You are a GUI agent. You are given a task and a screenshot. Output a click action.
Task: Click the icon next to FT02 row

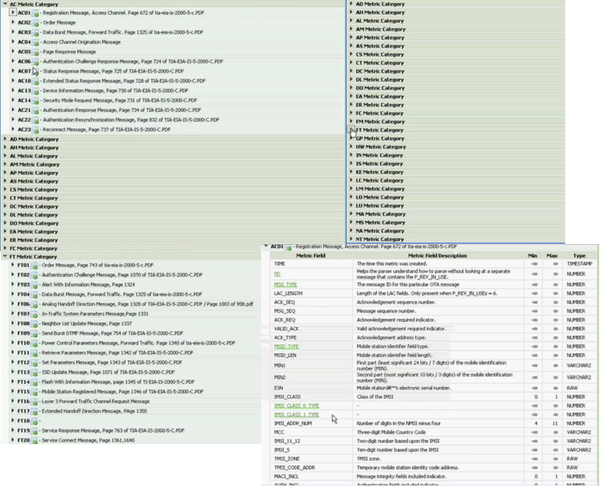click(x=34, y=276)
